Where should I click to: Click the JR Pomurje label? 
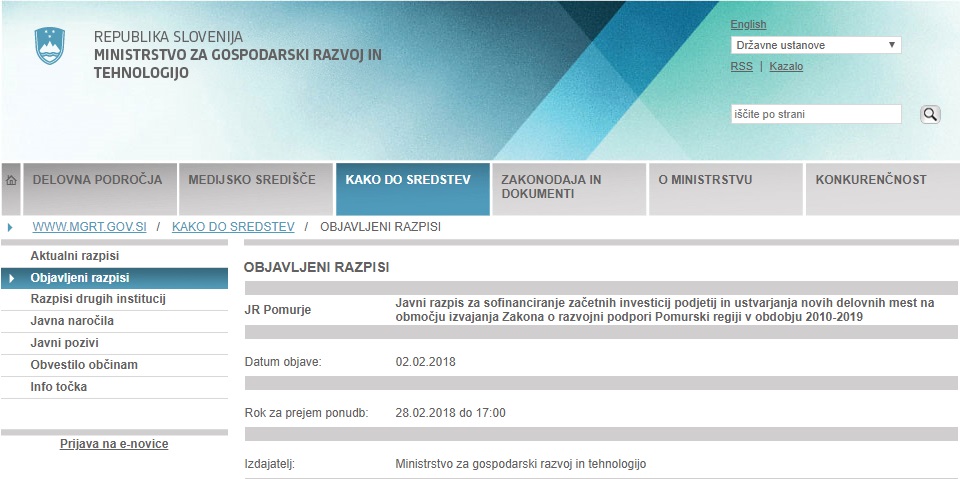(277, 310)
